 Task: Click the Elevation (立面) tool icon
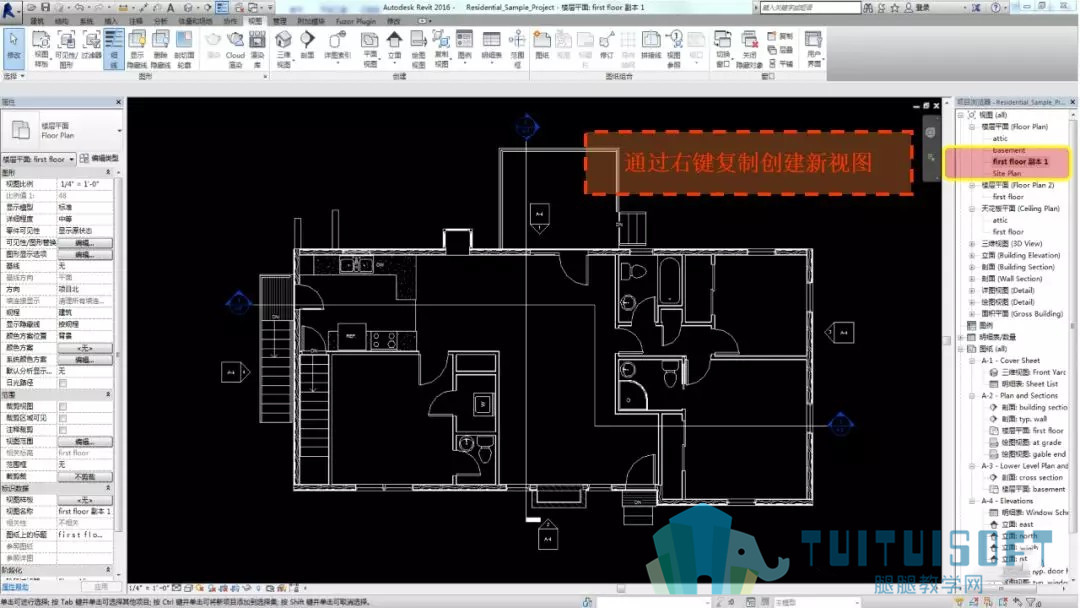click(x=394, y=45)
